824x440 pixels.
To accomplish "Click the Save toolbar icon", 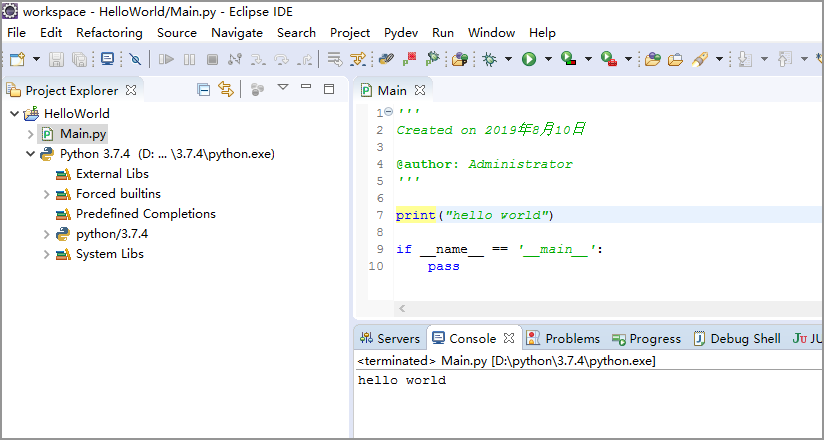I will [56, 59].
